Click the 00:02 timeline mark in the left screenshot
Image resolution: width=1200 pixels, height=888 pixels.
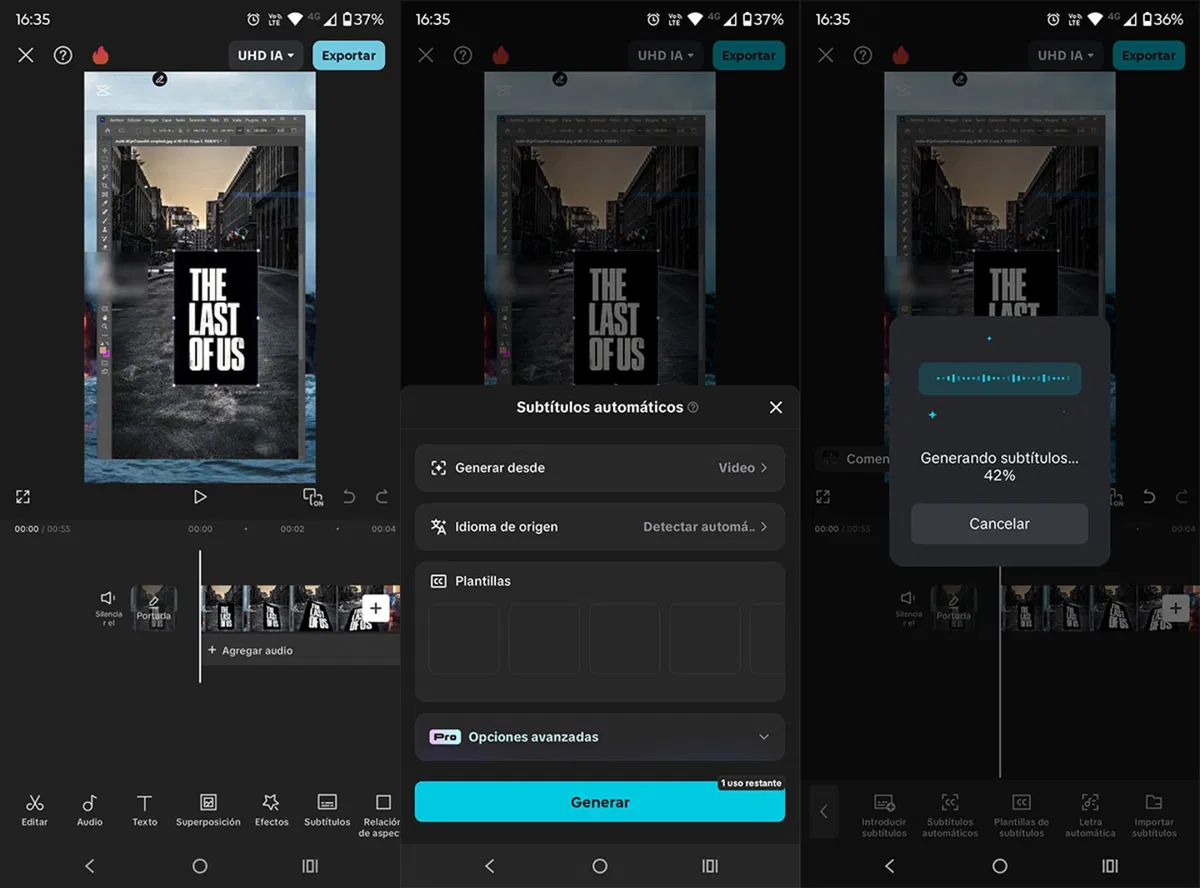292,529
